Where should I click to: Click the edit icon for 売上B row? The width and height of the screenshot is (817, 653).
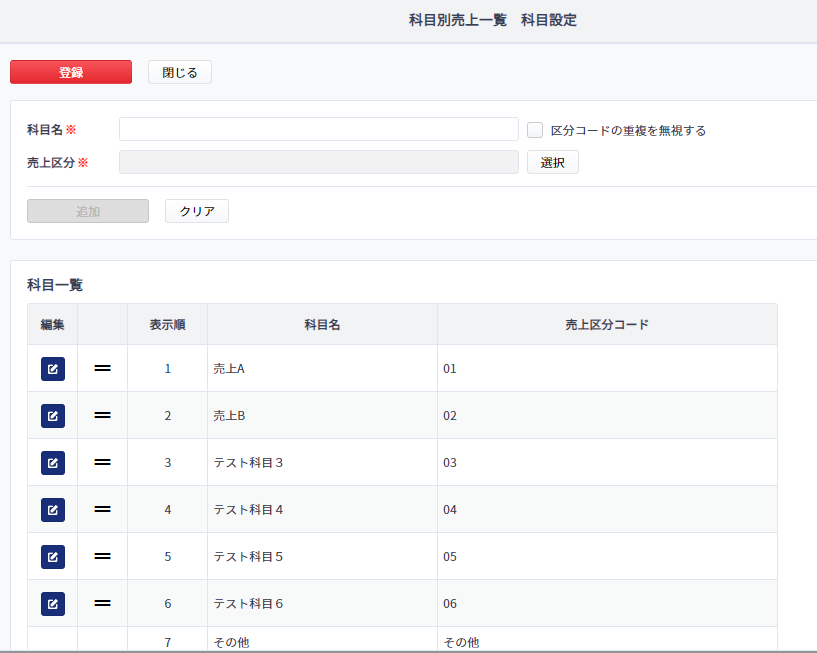coord(53,416)
